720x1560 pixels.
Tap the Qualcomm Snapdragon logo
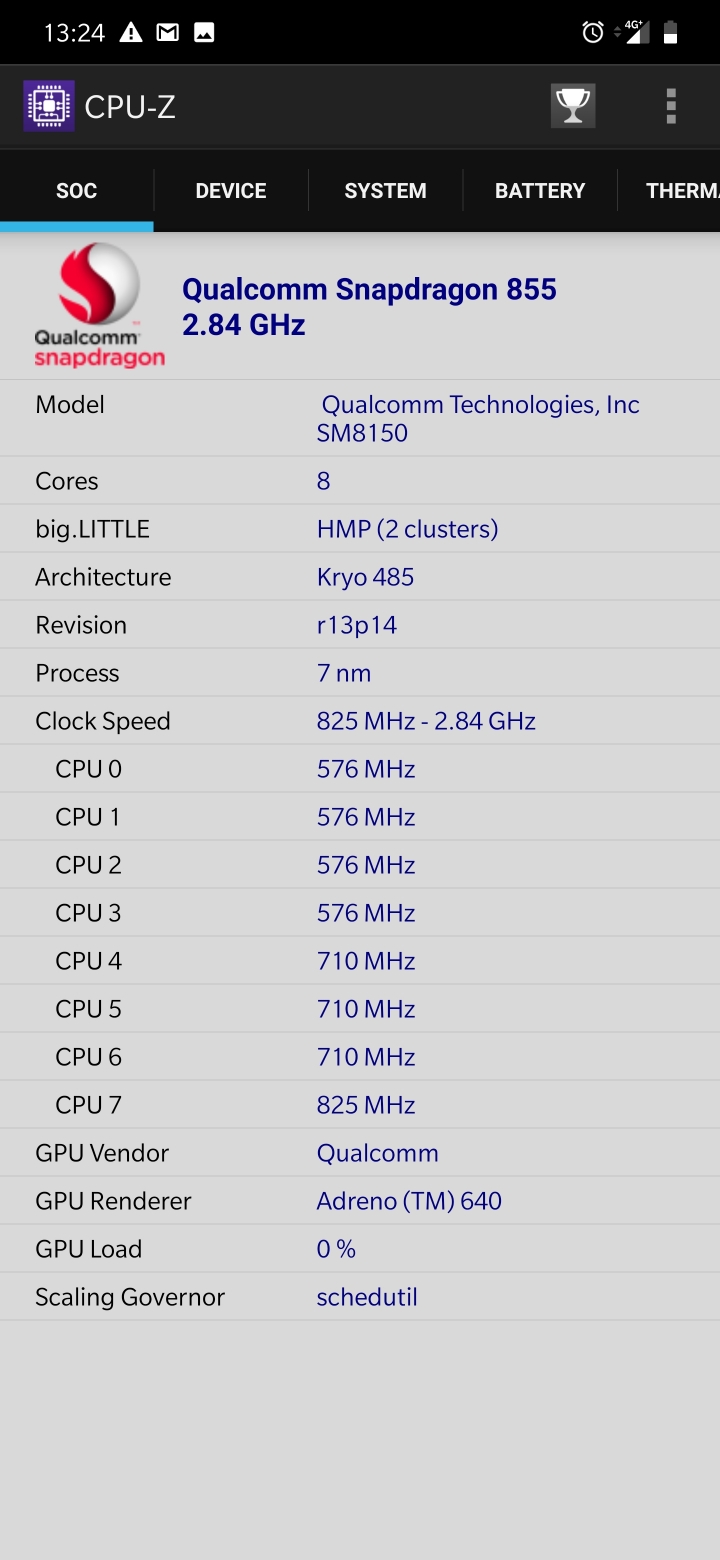[x=100, y=306]
